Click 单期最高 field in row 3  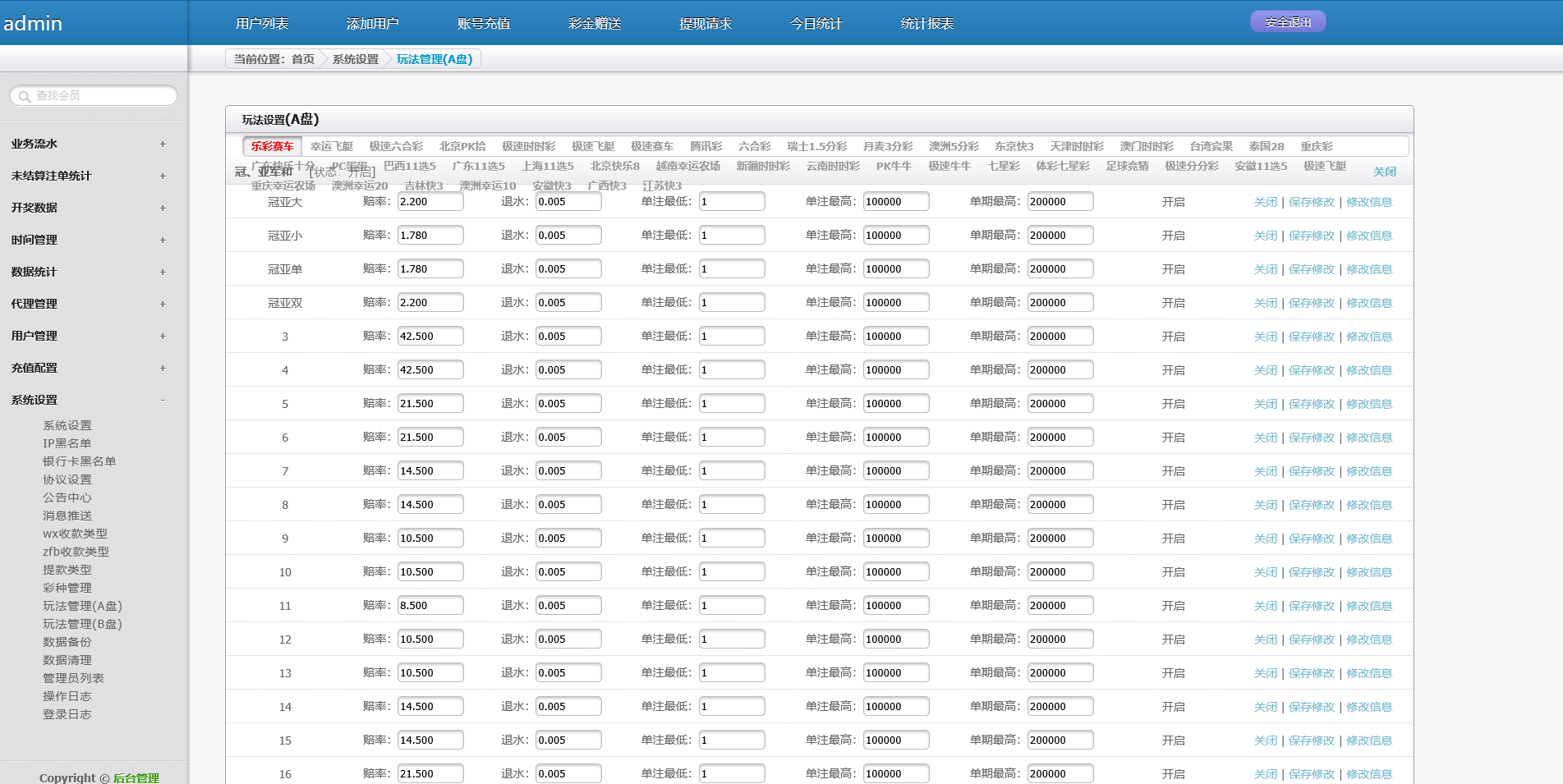1060,336
